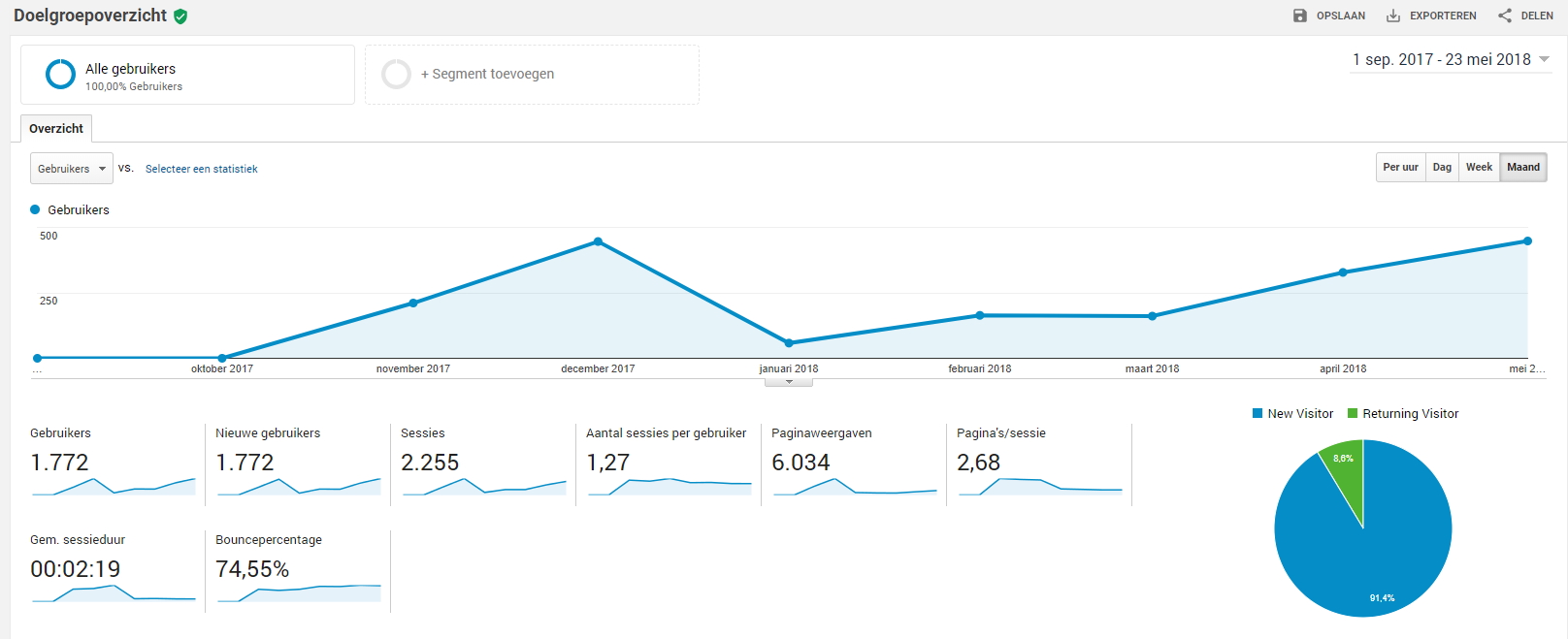Click the Paginaweergaven value 6.034
The image size is (1568, 639).
[x=800, y=463]
